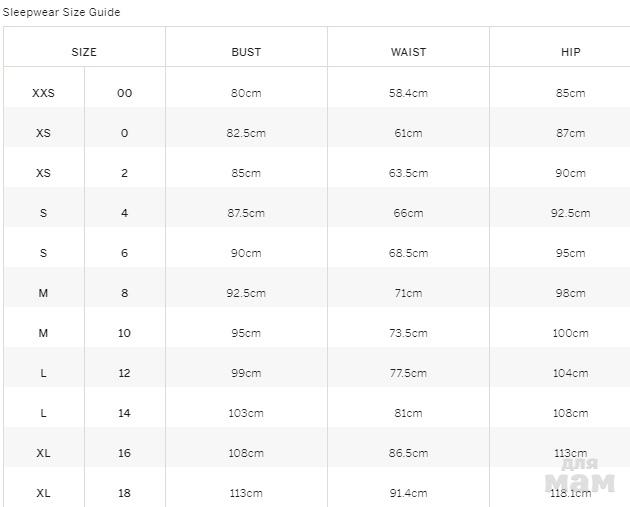
Task: Select the XXS size label
Action: [43, 93]
